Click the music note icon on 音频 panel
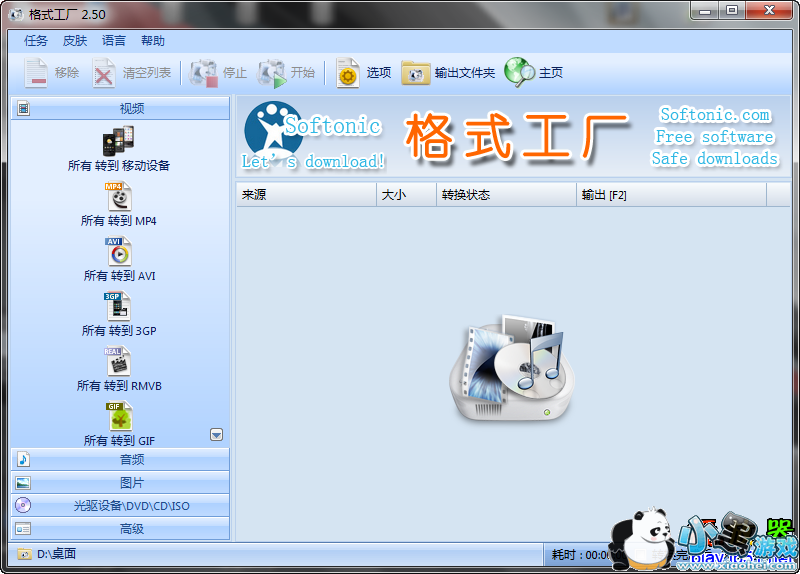Screen dimensions: 800x574 [x=23, y=459]
